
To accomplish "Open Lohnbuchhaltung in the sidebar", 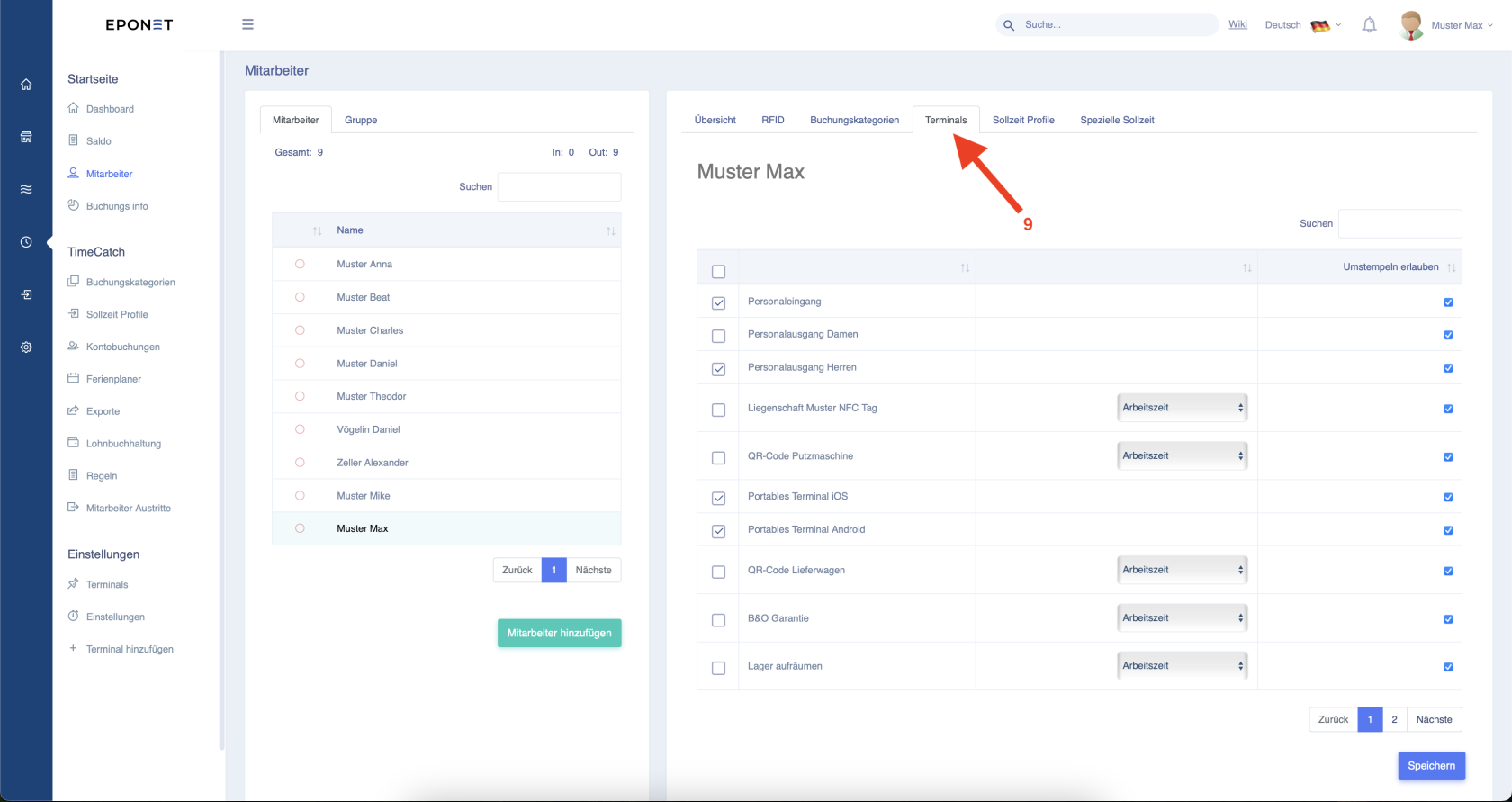I will [123, 444].
